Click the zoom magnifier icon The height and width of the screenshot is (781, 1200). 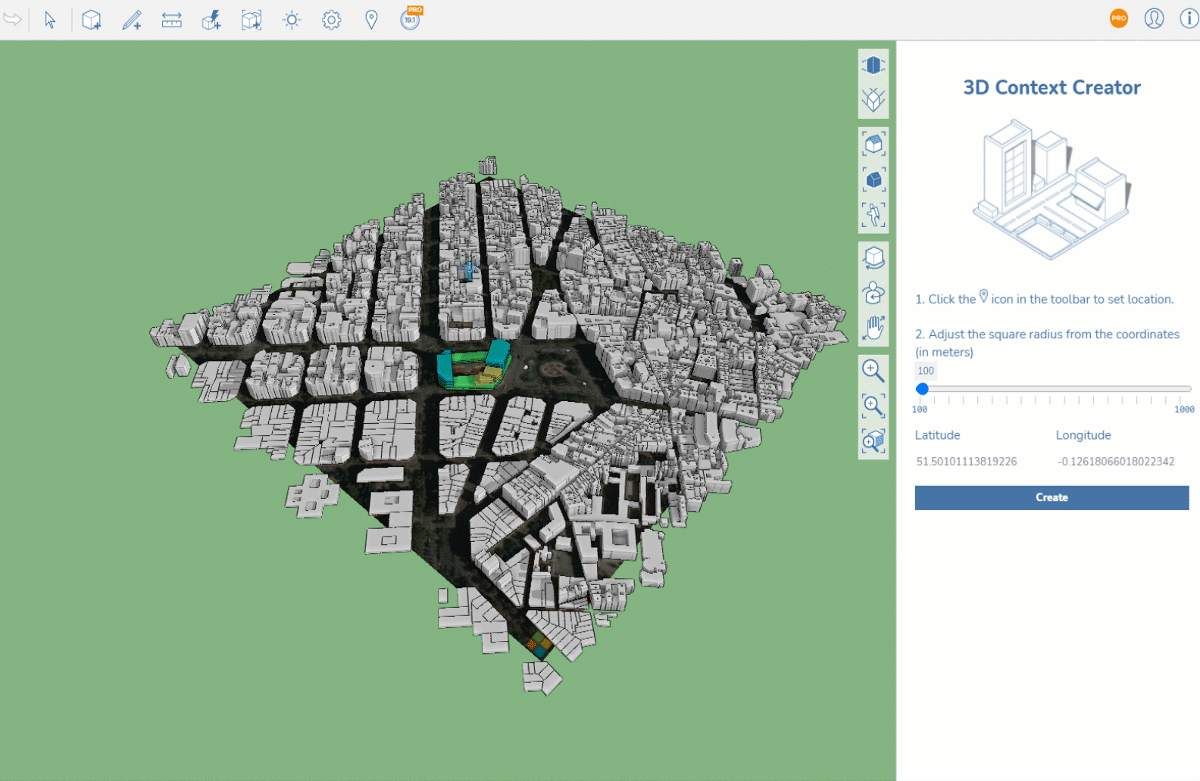[873, 371]
